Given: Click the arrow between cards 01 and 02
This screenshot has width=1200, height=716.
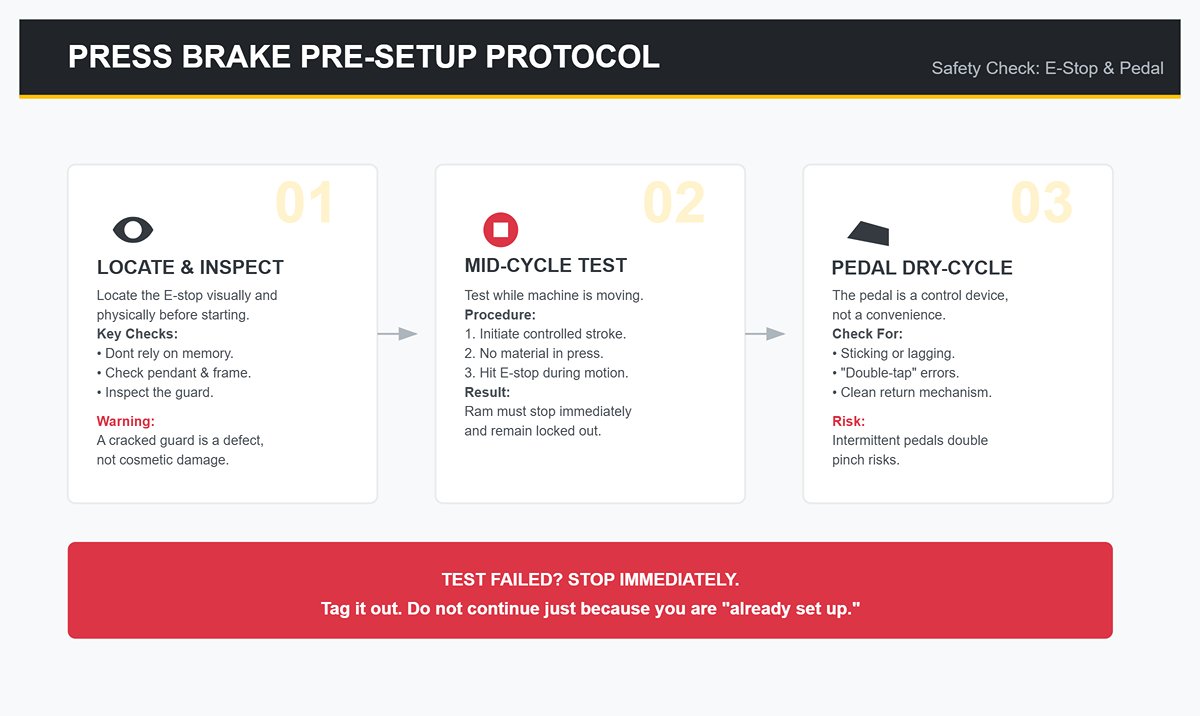Looking at the screenshot, I should pos(397,334).
